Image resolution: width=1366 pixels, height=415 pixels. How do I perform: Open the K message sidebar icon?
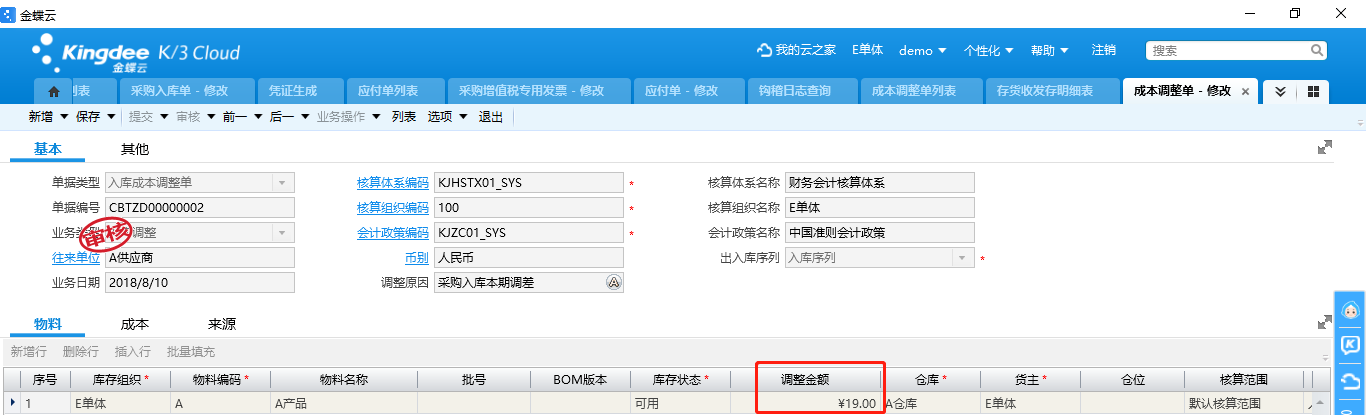coord(1350,346)
